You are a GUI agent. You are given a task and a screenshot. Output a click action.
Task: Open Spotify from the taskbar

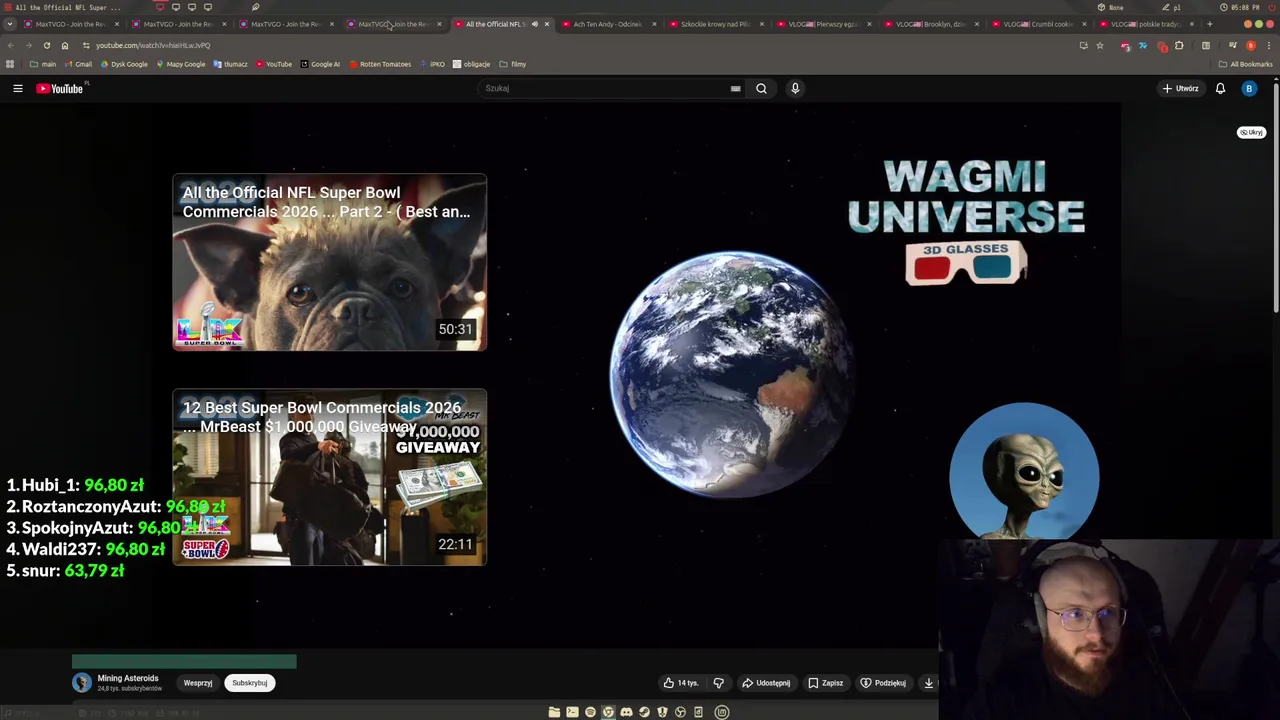pyautogui.click(x=590, y=712)
